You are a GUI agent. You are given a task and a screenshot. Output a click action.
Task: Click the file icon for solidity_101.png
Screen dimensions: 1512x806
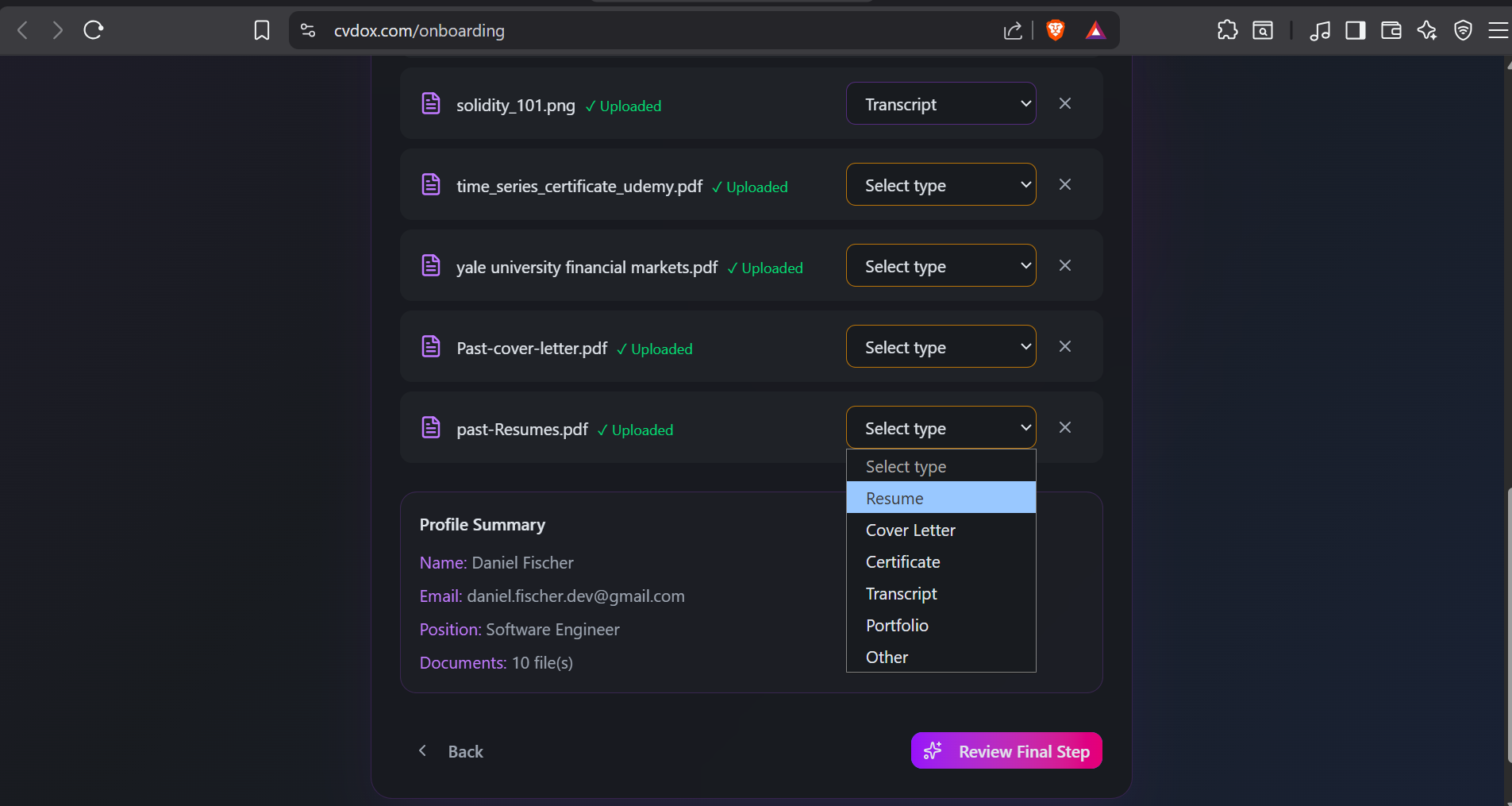[431, 103]
